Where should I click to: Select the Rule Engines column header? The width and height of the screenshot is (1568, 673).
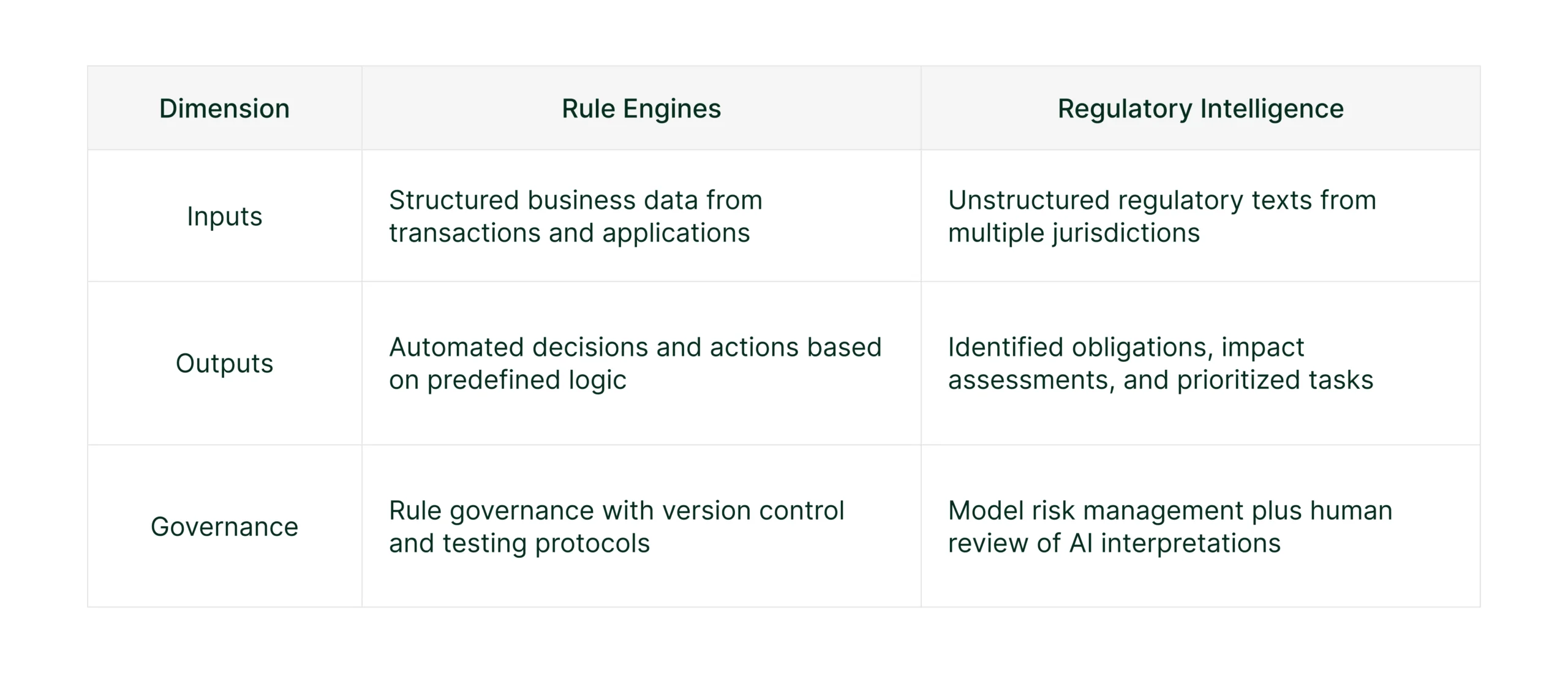tap(641, 109)
